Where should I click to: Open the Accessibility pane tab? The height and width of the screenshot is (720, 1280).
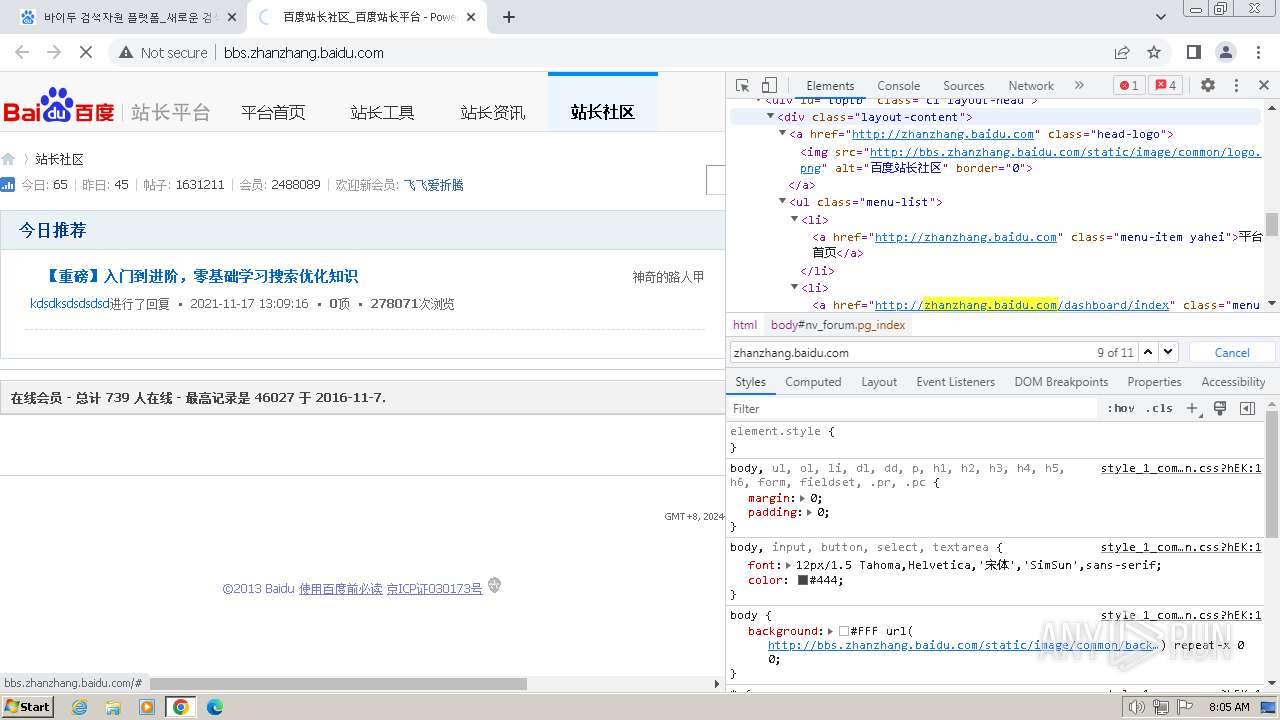pos(1233,382)
